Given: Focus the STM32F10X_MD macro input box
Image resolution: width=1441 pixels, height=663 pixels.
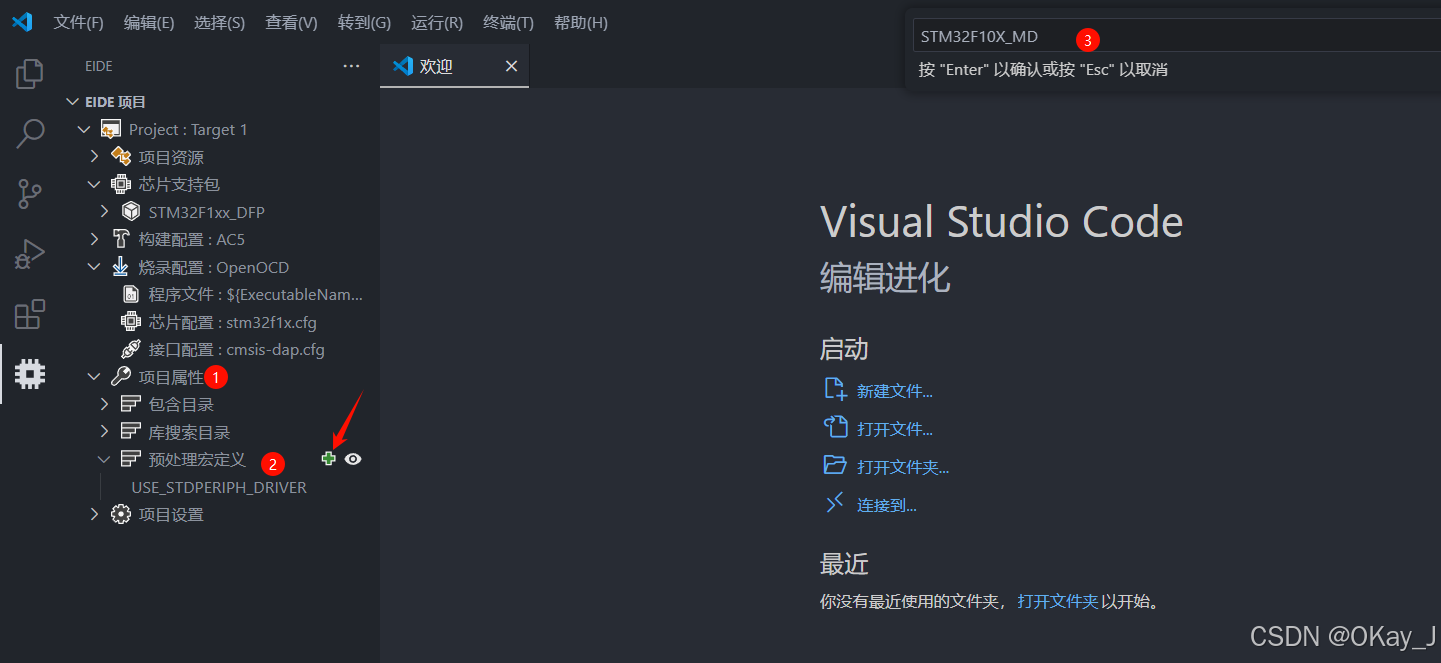Looking at the screenshot, I should (1176, 37).
